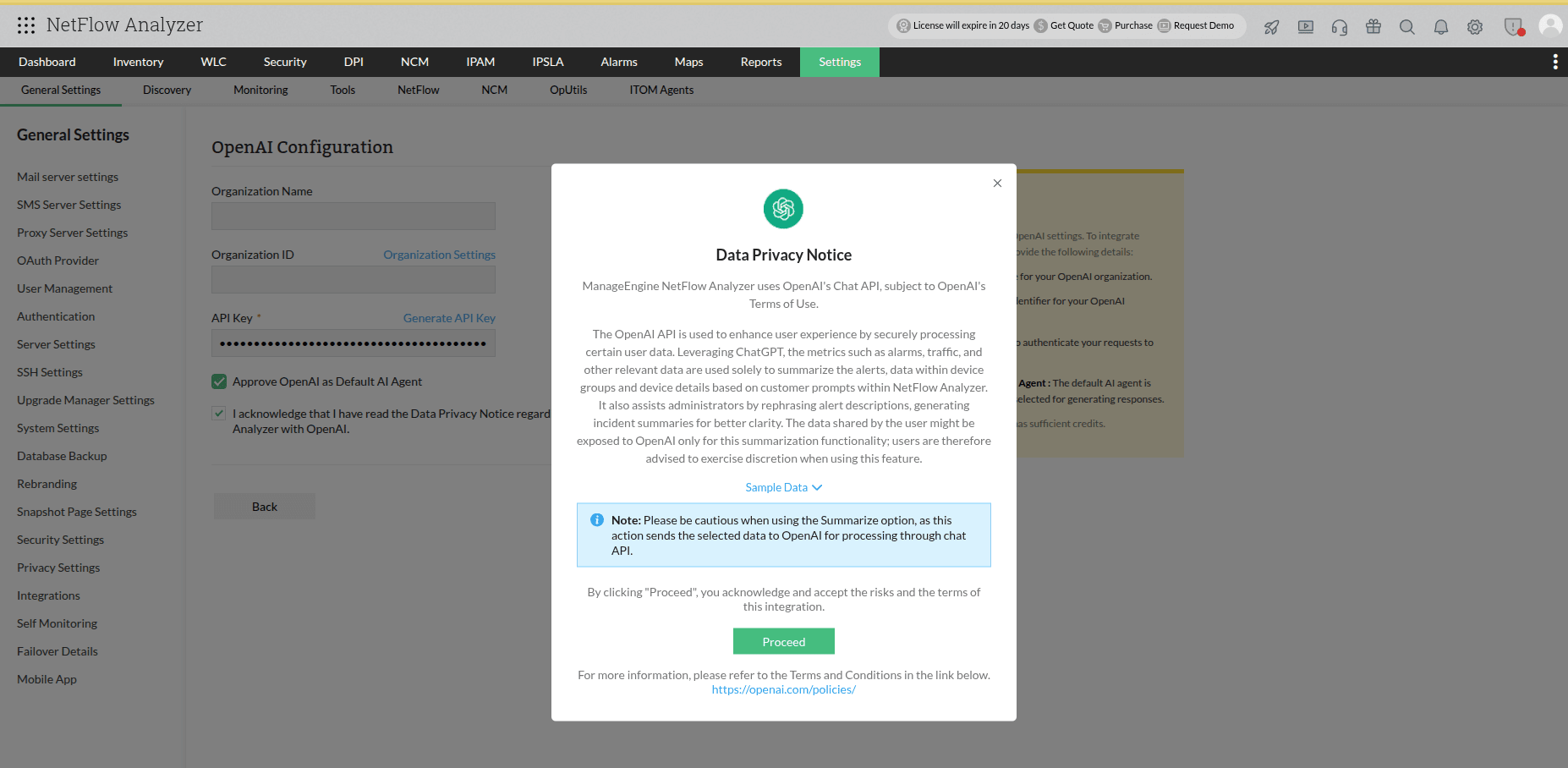The image size is (1568, 768).
Task: Click the Organization Name input field
Action: 354,217
